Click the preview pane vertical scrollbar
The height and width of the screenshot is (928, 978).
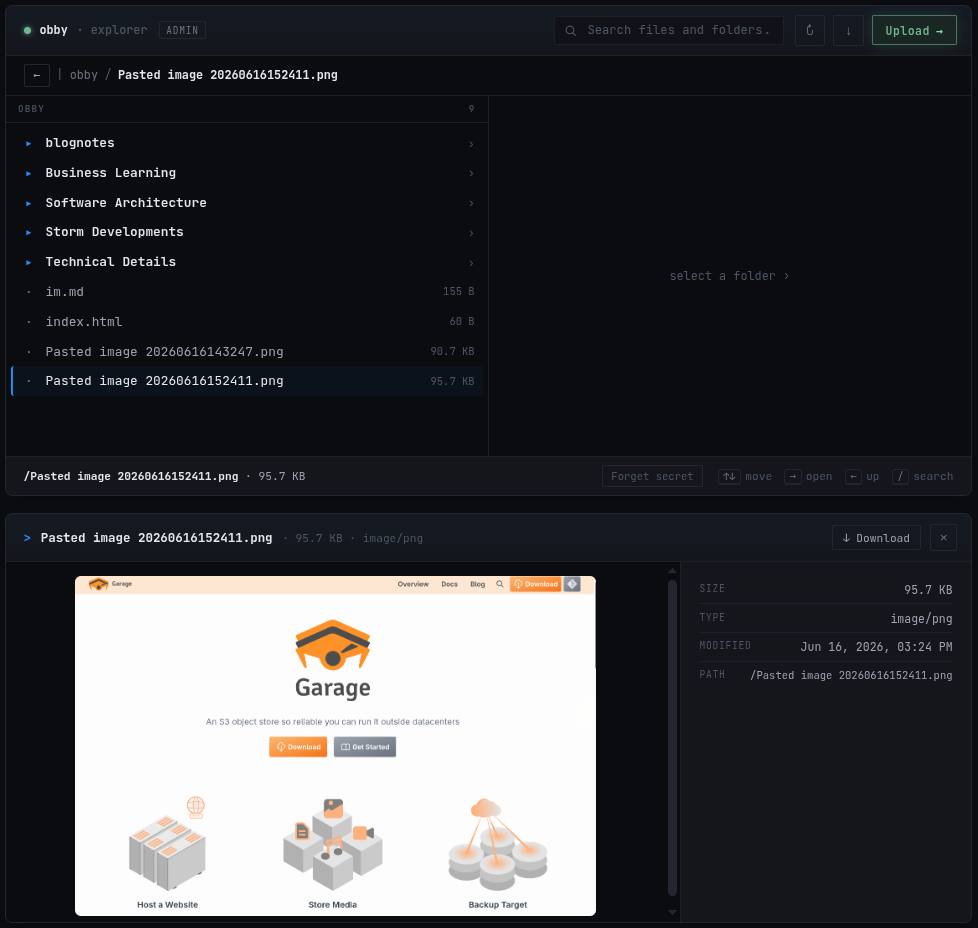(x=672, y=738)
